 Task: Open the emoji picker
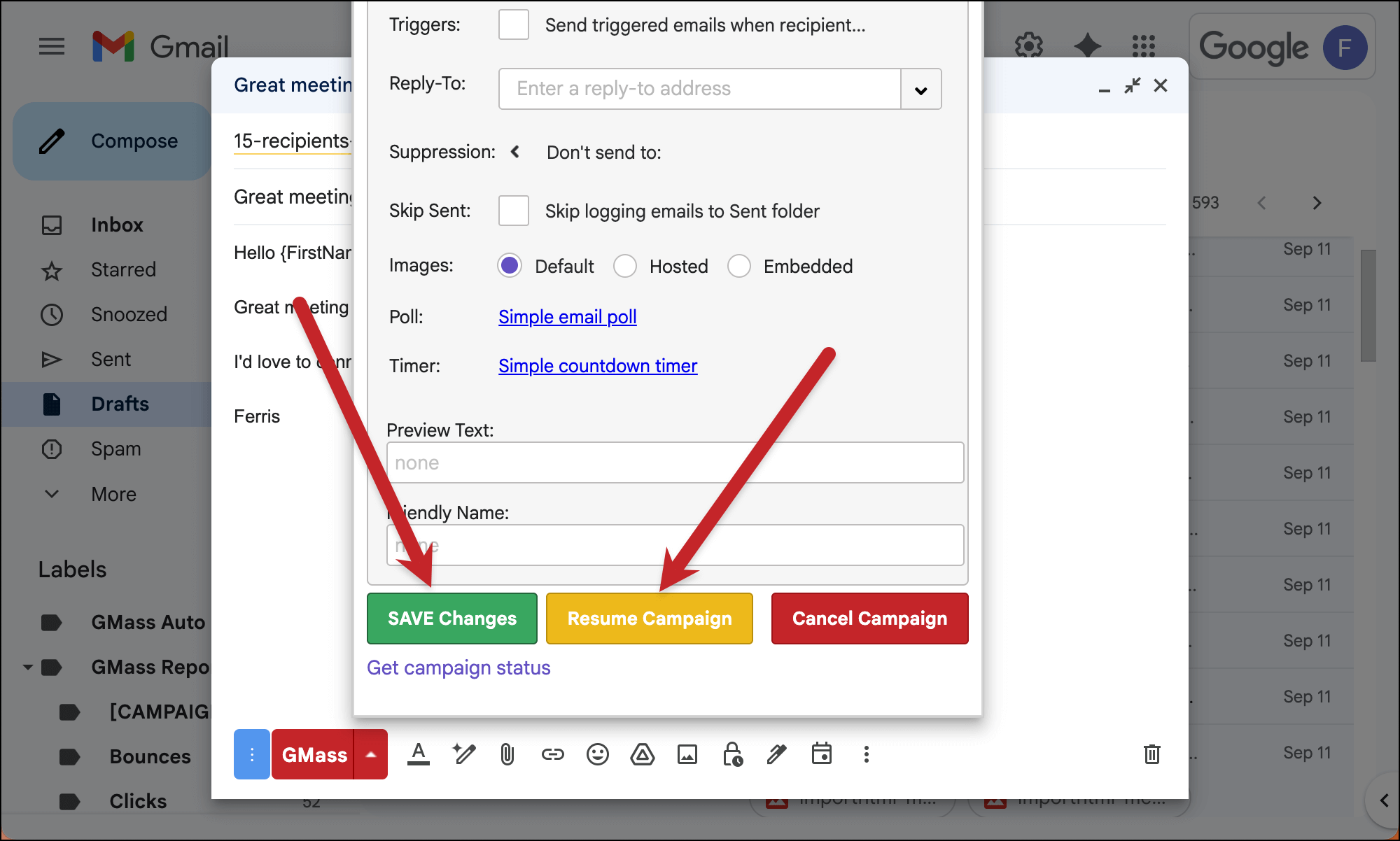point(597,754)
